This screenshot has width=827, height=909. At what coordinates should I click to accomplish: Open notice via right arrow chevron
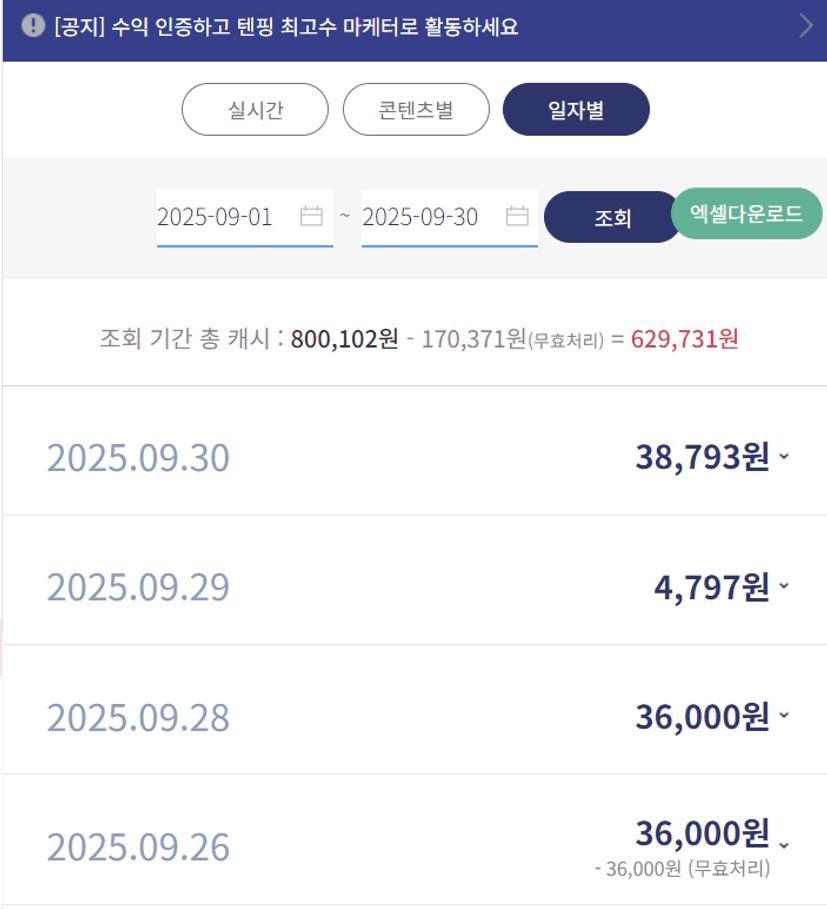(806, 26)
